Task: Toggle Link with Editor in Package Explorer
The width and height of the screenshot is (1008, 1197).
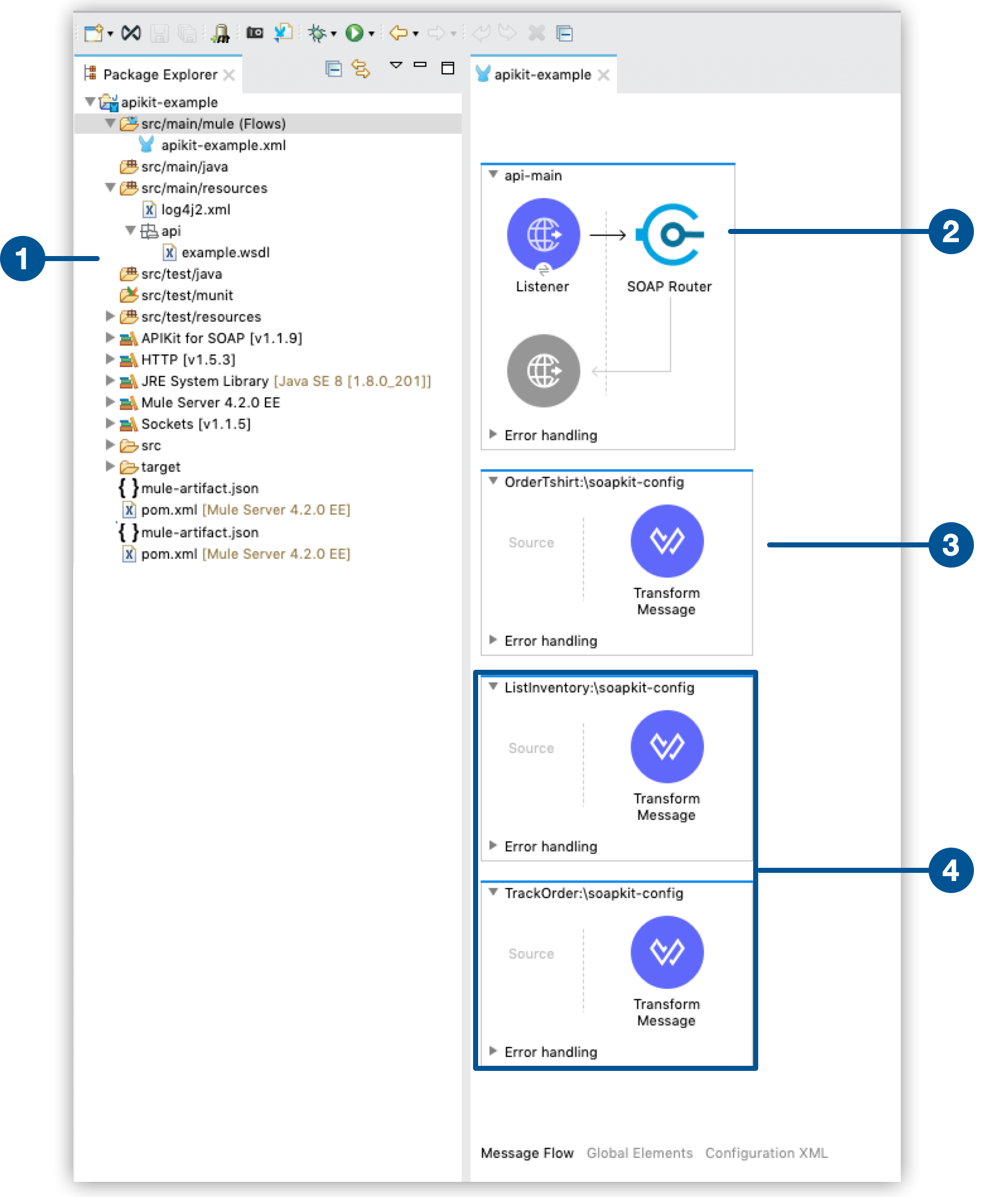Action: pyautogui.click(x=361, y=69)
